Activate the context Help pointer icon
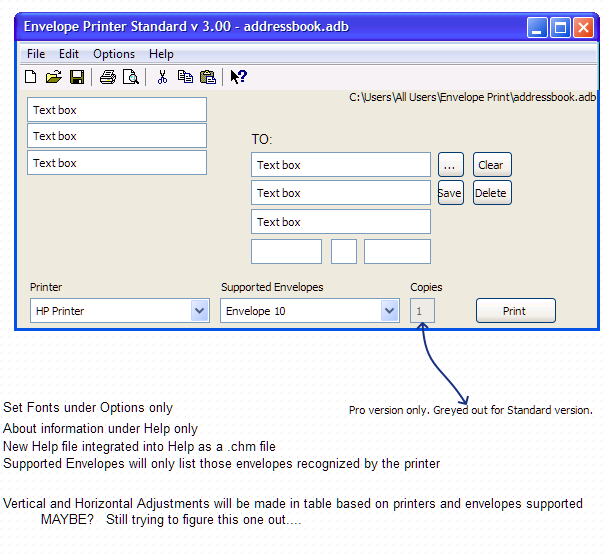609x553 pixels. (238, 77)
